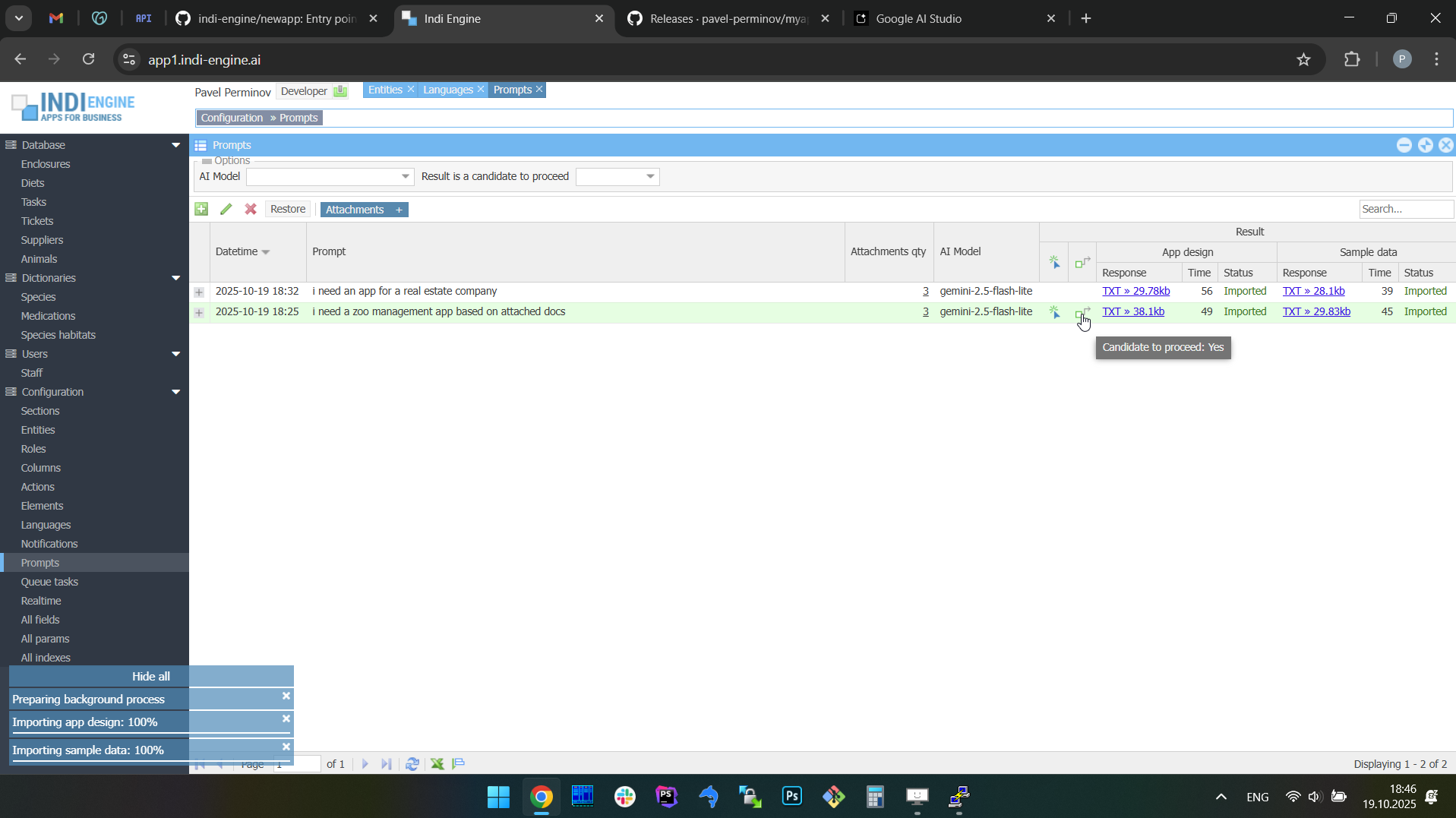
Task: Toggle candidate to proceed on zoo management row
Action: point(1082,313)
